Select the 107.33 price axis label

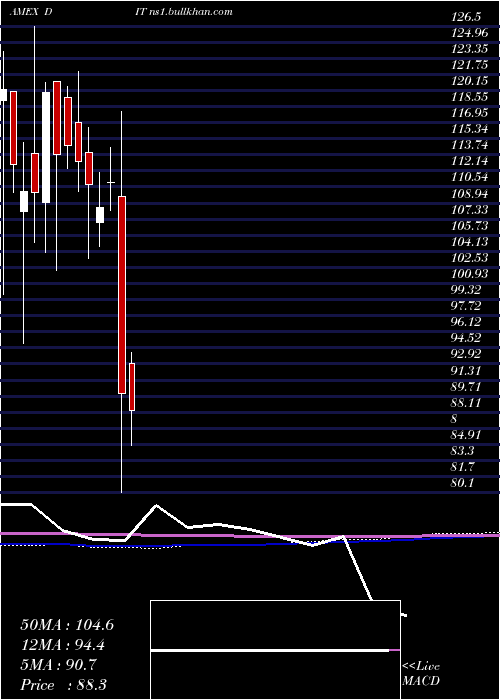coord(469,210)
